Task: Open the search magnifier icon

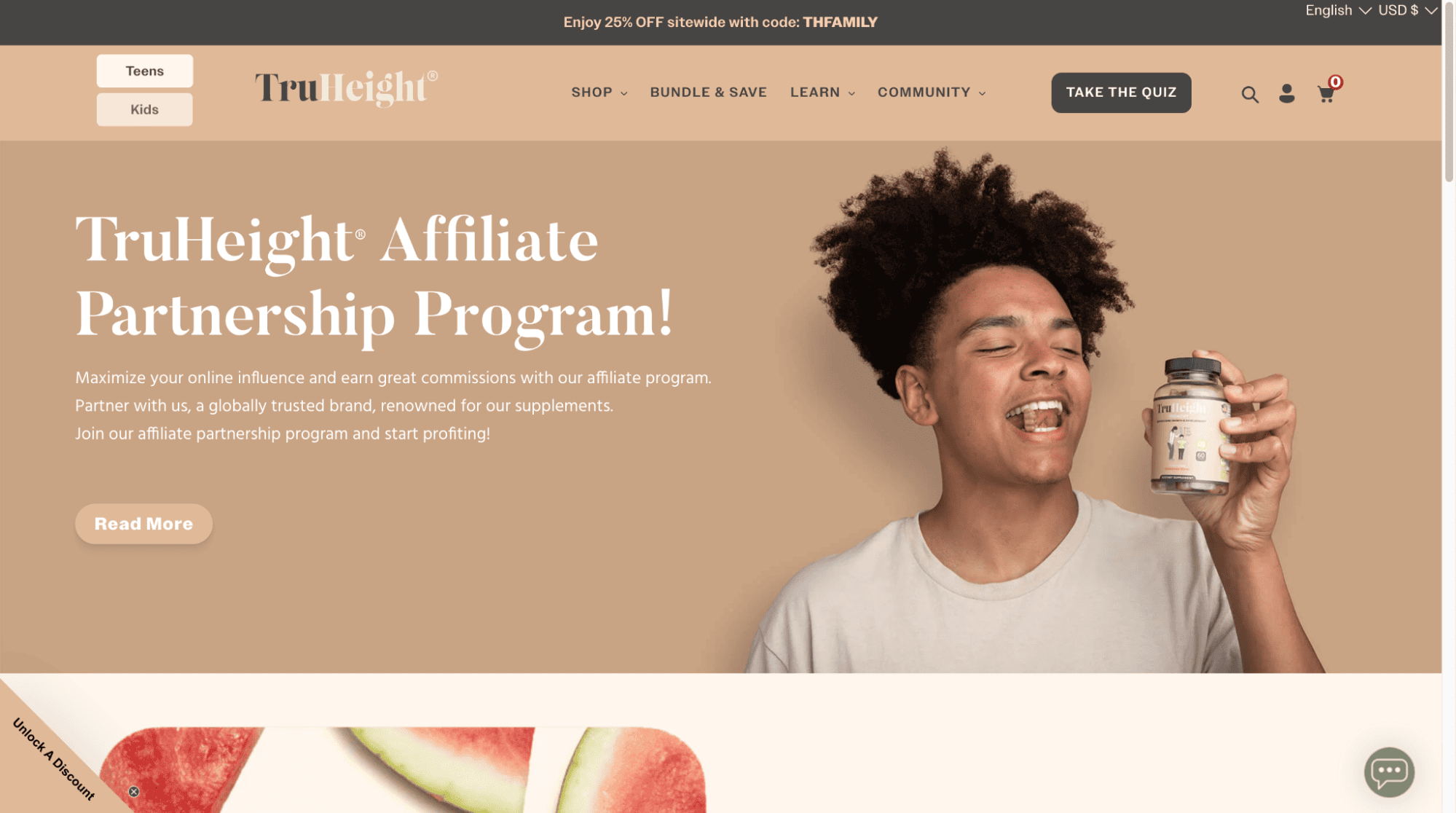Action: [1250, 94]
